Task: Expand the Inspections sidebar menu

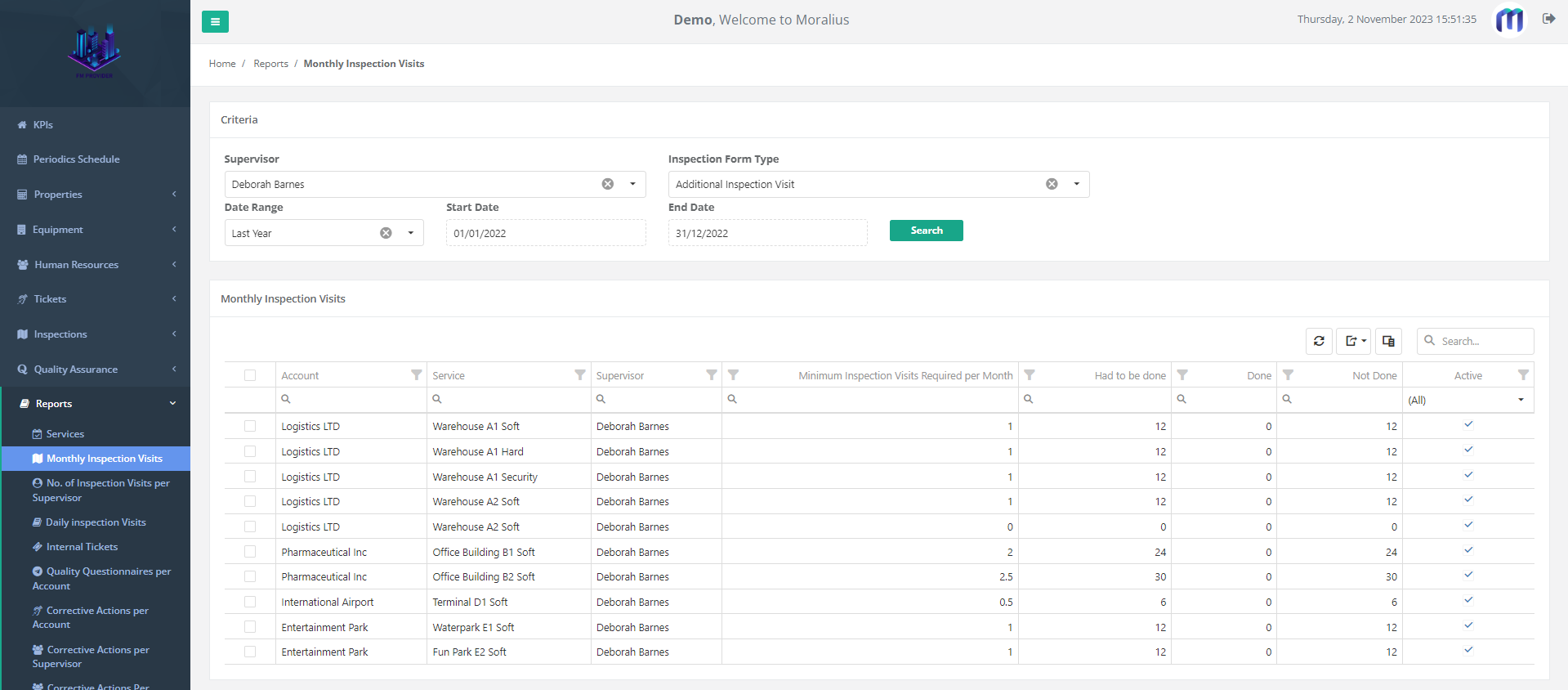Action: (x=96, y=334)
